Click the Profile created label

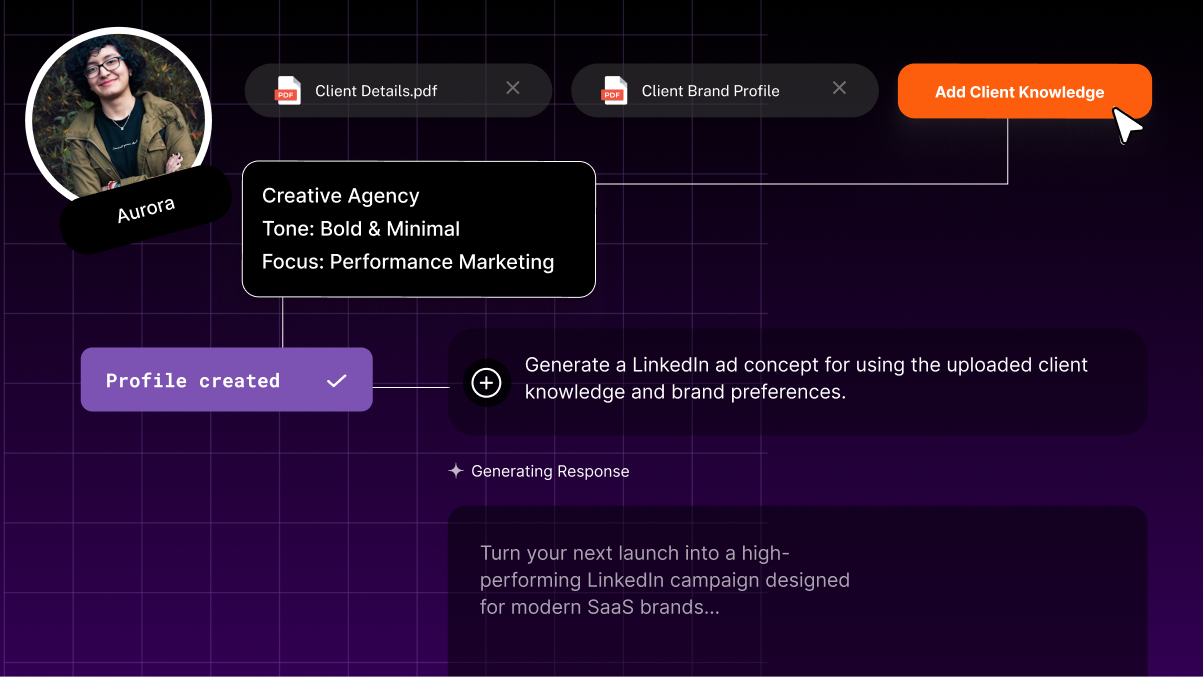(193, 380)
